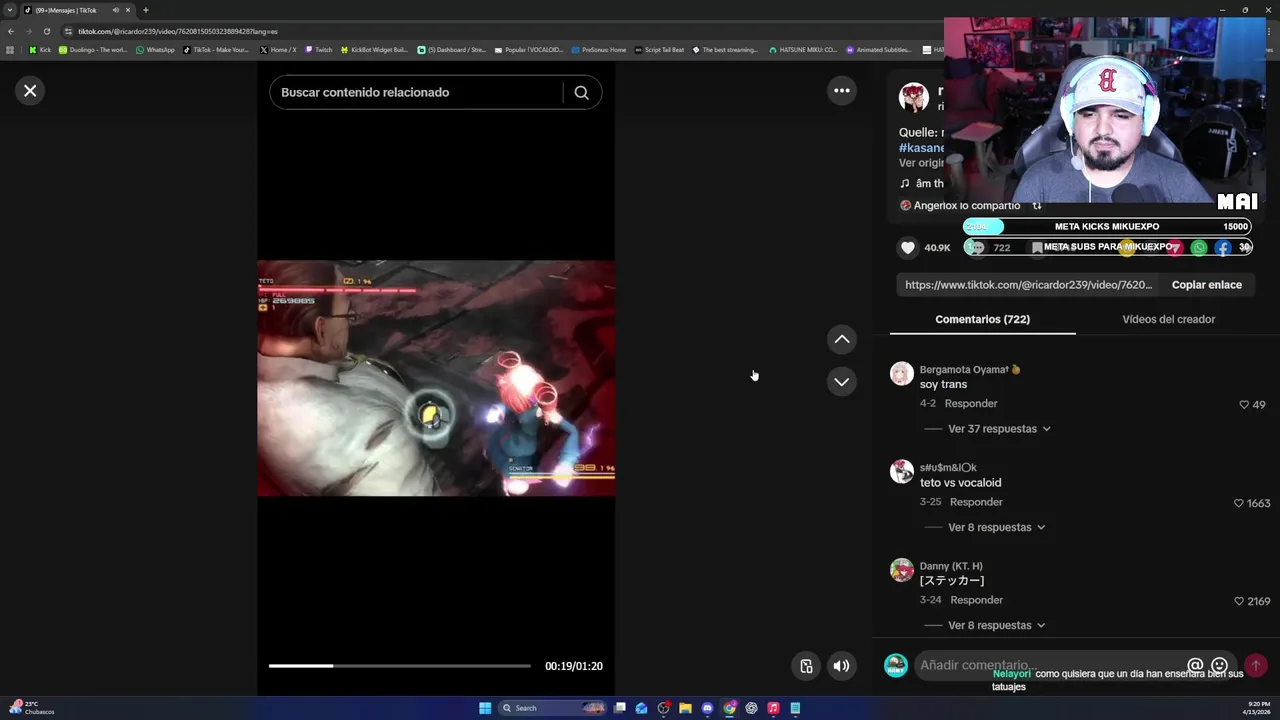
Task: Like the video with the heart icon
Action: [908, 247]
